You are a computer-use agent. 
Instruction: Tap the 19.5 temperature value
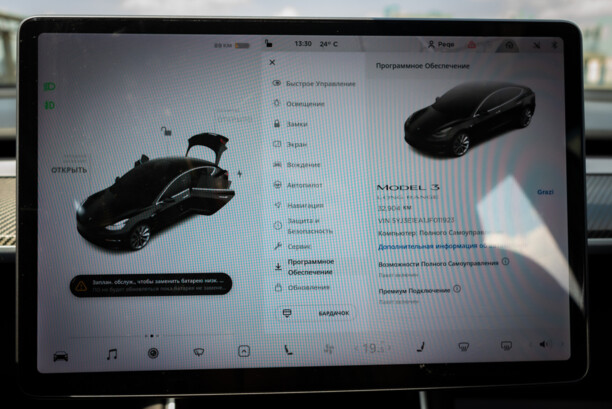pos(373,347)
